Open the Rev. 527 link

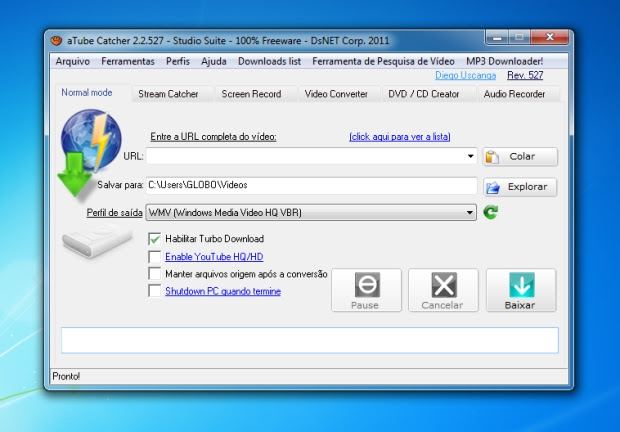[525, 75]
